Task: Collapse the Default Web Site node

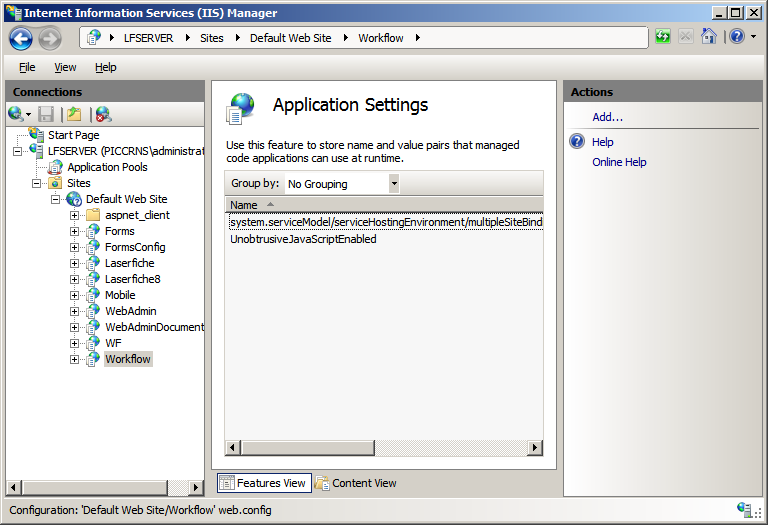Action: click(x=55, y=199)
